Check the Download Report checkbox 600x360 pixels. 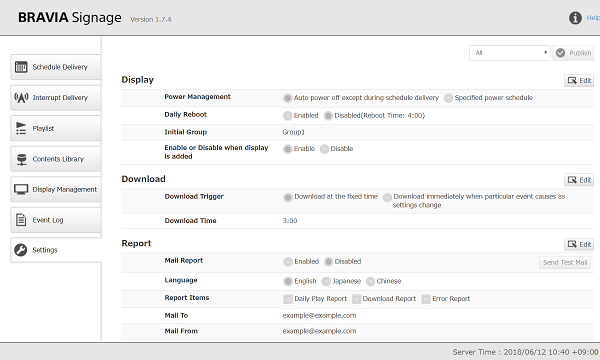356,299
